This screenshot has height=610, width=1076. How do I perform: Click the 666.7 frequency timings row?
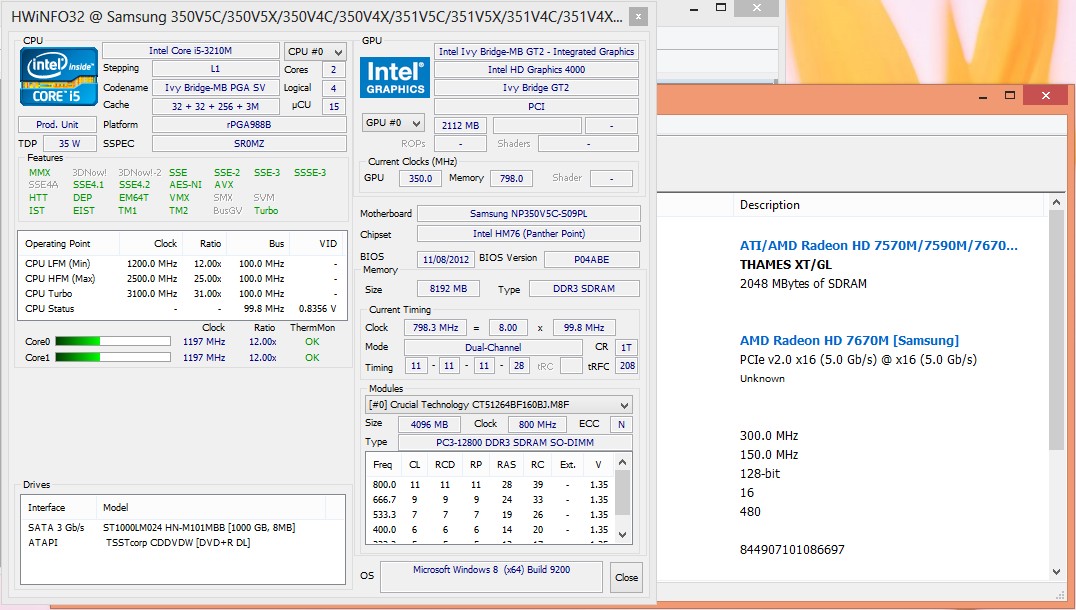(491, 500)
